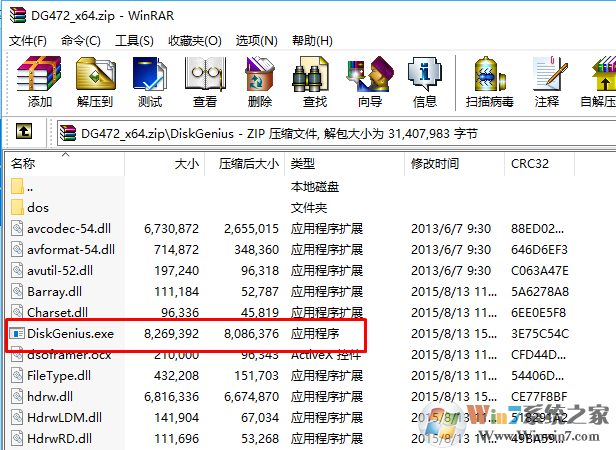Viewport: 616px width, 450px height.
Task: Click the HdrwRD.dll file icon
Action: point(17,438)
